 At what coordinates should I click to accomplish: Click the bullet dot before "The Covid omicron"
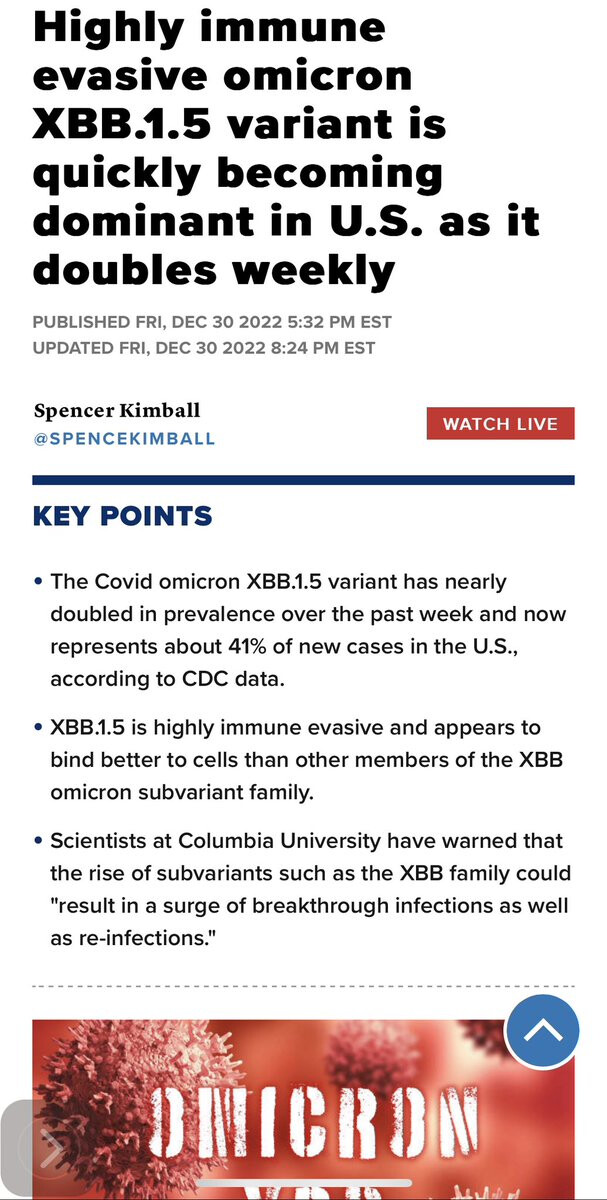point(38,582)
